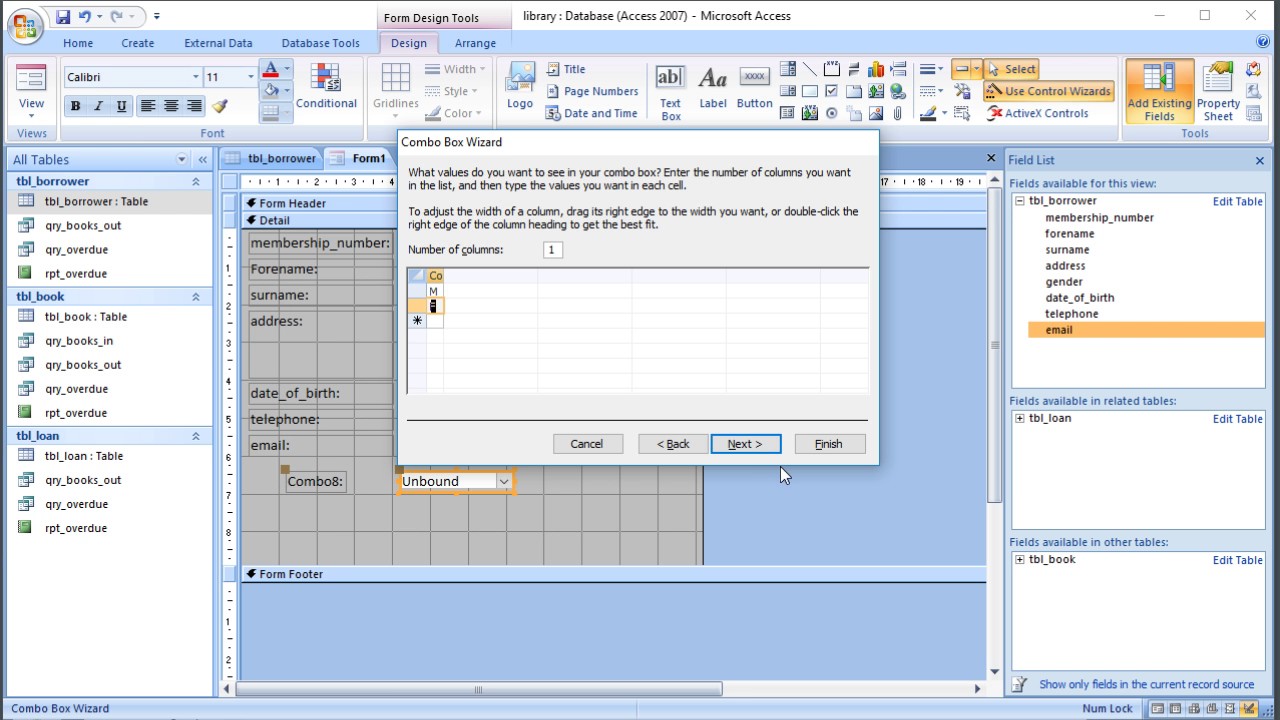Click Cancel in the wizard
This screenshot has width=1280, height=720.
pyautogui.click(x=587, y=444)
